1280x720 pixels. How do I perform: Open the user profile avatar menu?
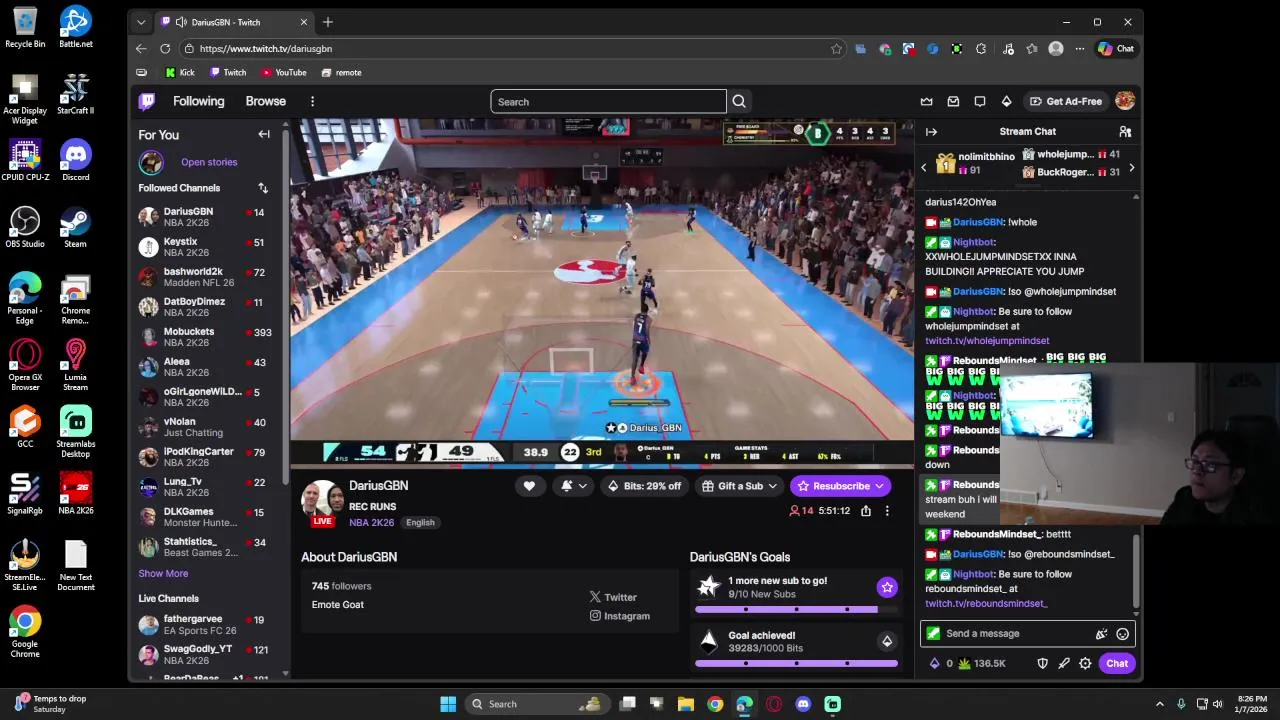(x=1125, y=101)
